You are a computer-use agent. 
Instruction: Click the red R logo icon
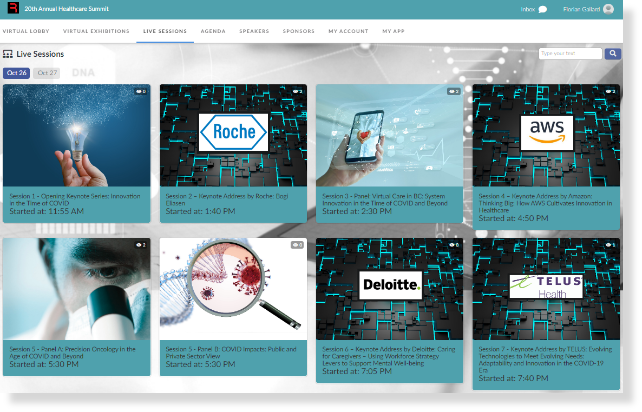[x=13, y=7]
